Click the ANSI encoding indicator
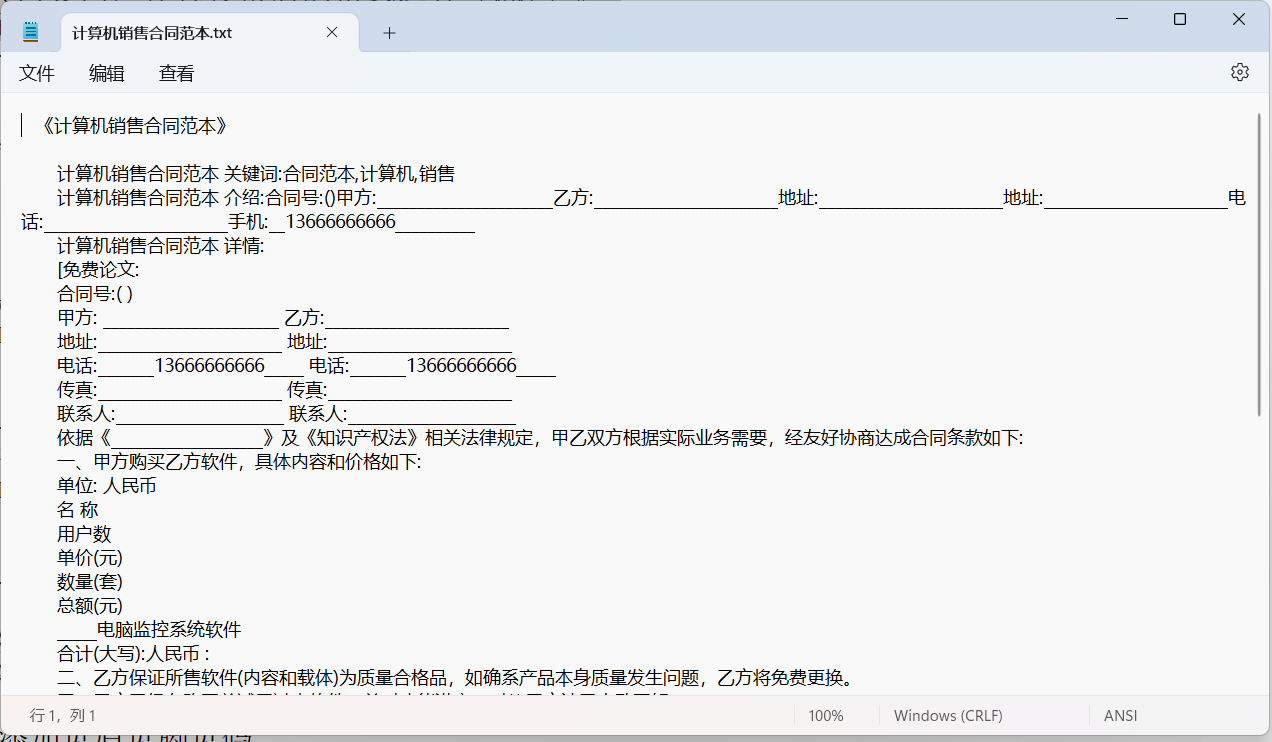1272x742 pixels. 1120,715
